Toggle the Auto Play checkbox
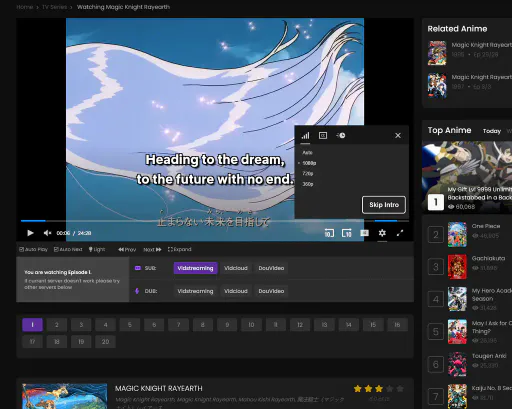Image resolution: width=512 pixels, height=409 pixels. pos(33,249)
